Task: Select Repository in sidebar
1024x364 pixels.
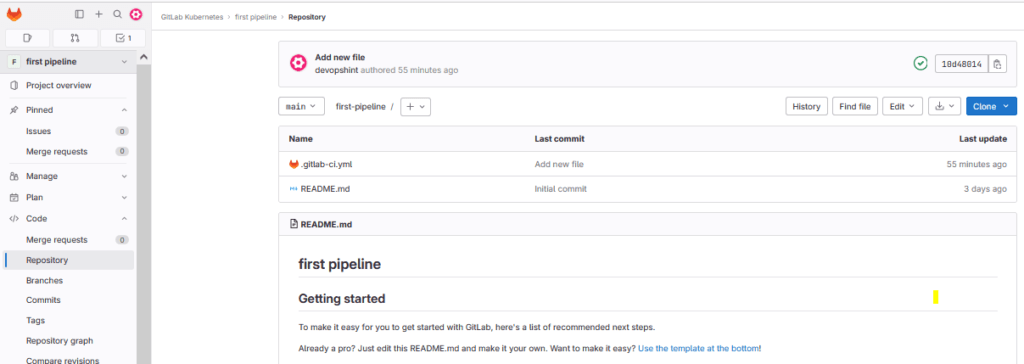Action: [69, 260]
